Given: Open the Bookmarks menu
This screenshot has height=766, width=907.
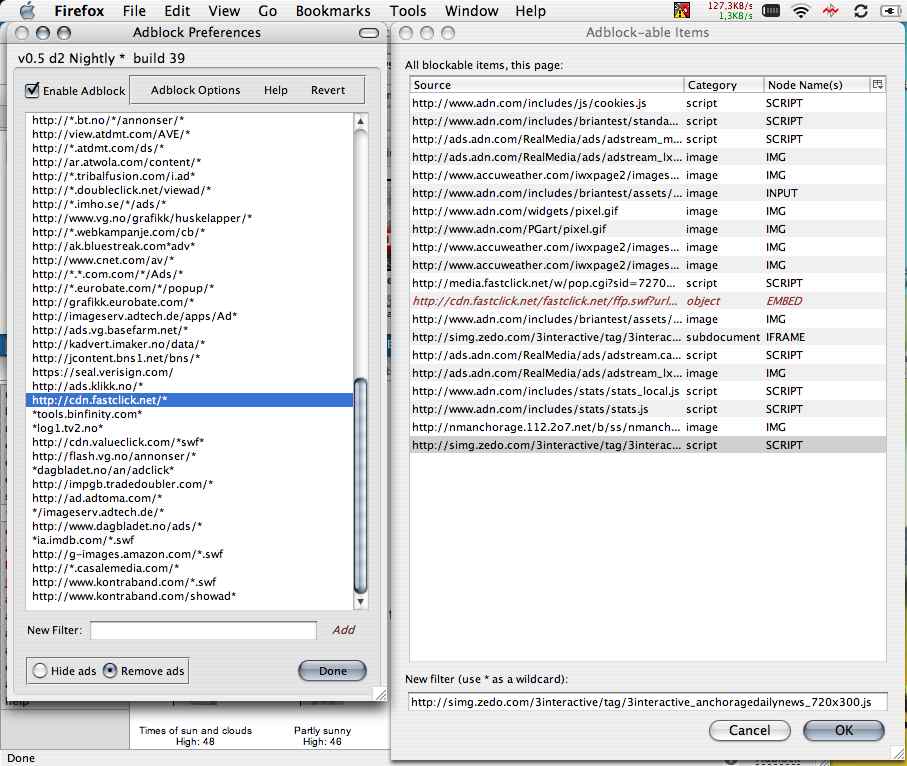Looking at the screenshot, I should point(333,11).
